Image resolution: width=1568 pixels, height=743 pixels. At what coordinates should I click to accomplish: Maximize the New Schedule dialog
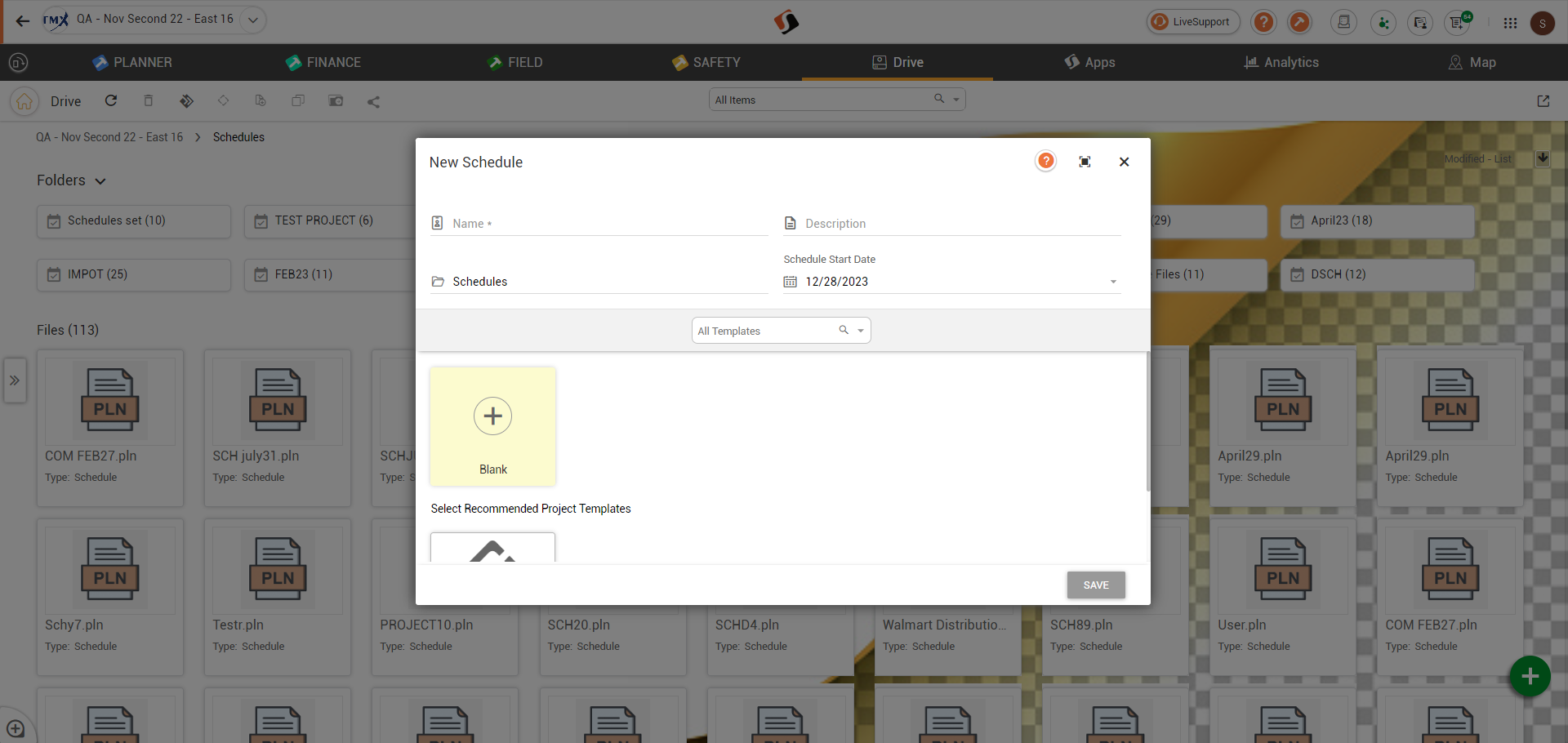coord(1085,162)
